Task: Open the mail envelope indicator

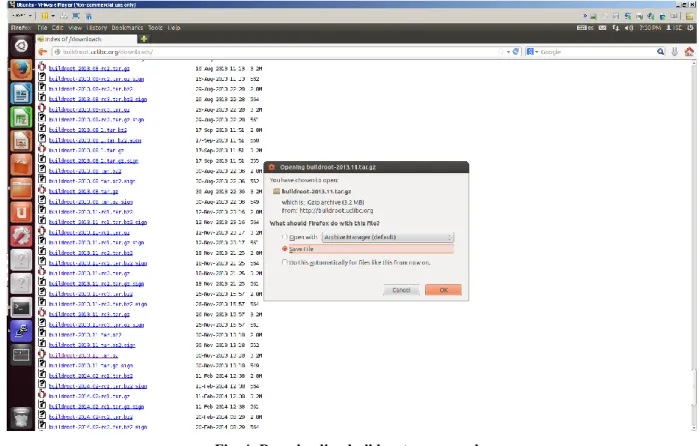Action: pyautogui.click(x=602, y=28)
